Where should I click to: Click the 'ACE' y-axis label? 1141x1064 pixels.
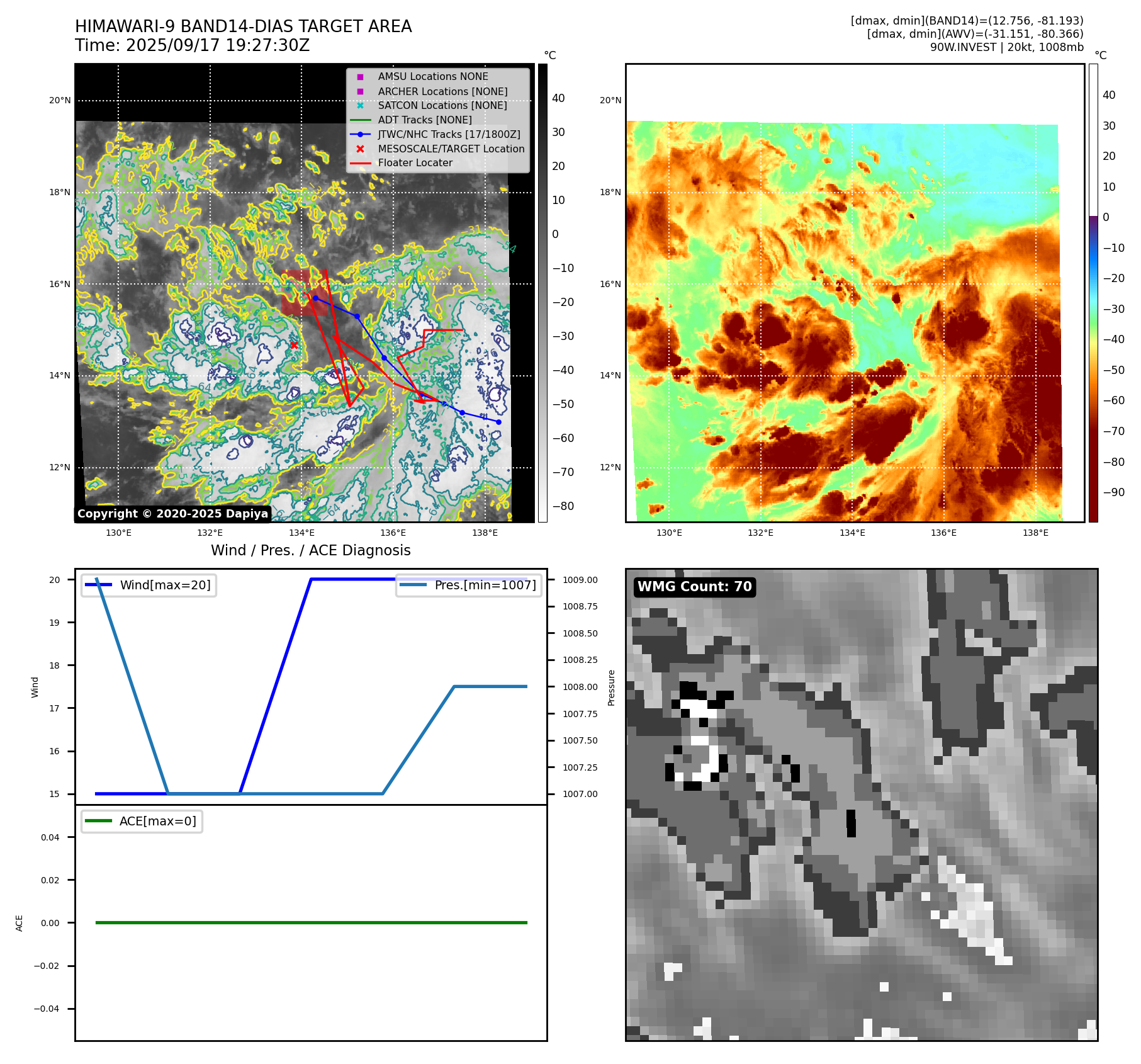pos(19,923)
